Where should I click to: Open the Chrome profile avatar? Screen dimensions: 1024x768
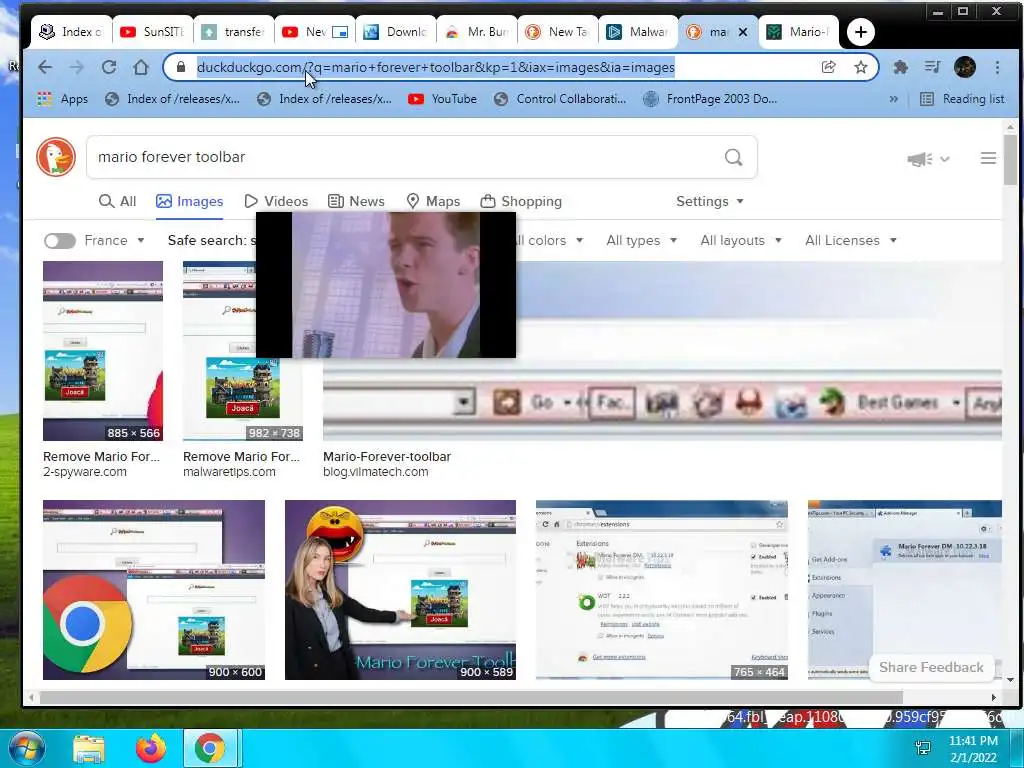pyautogui.click(x=965, y=67)
